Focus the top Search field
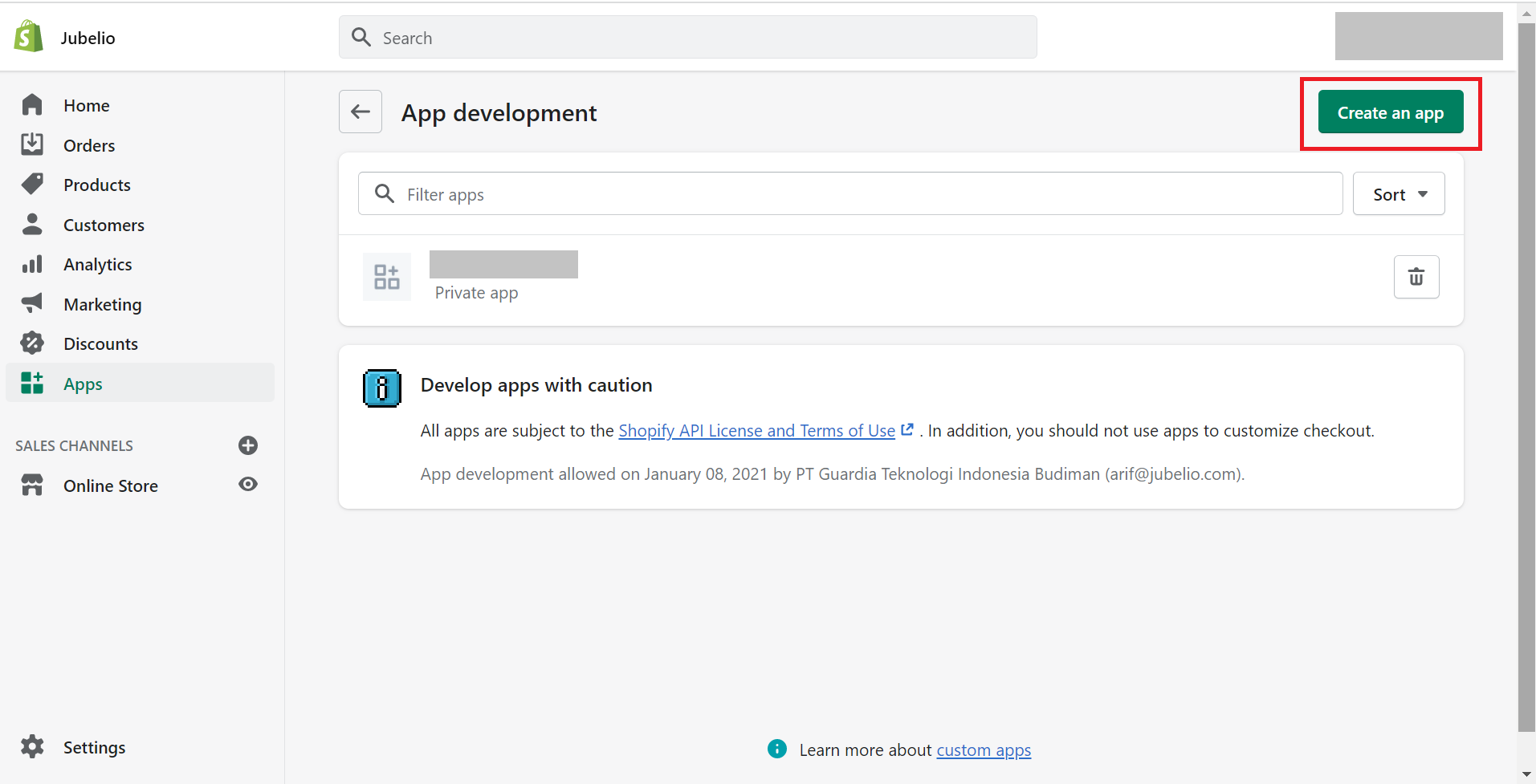Viewport: 1536px width, 784px height. point(688,37)
